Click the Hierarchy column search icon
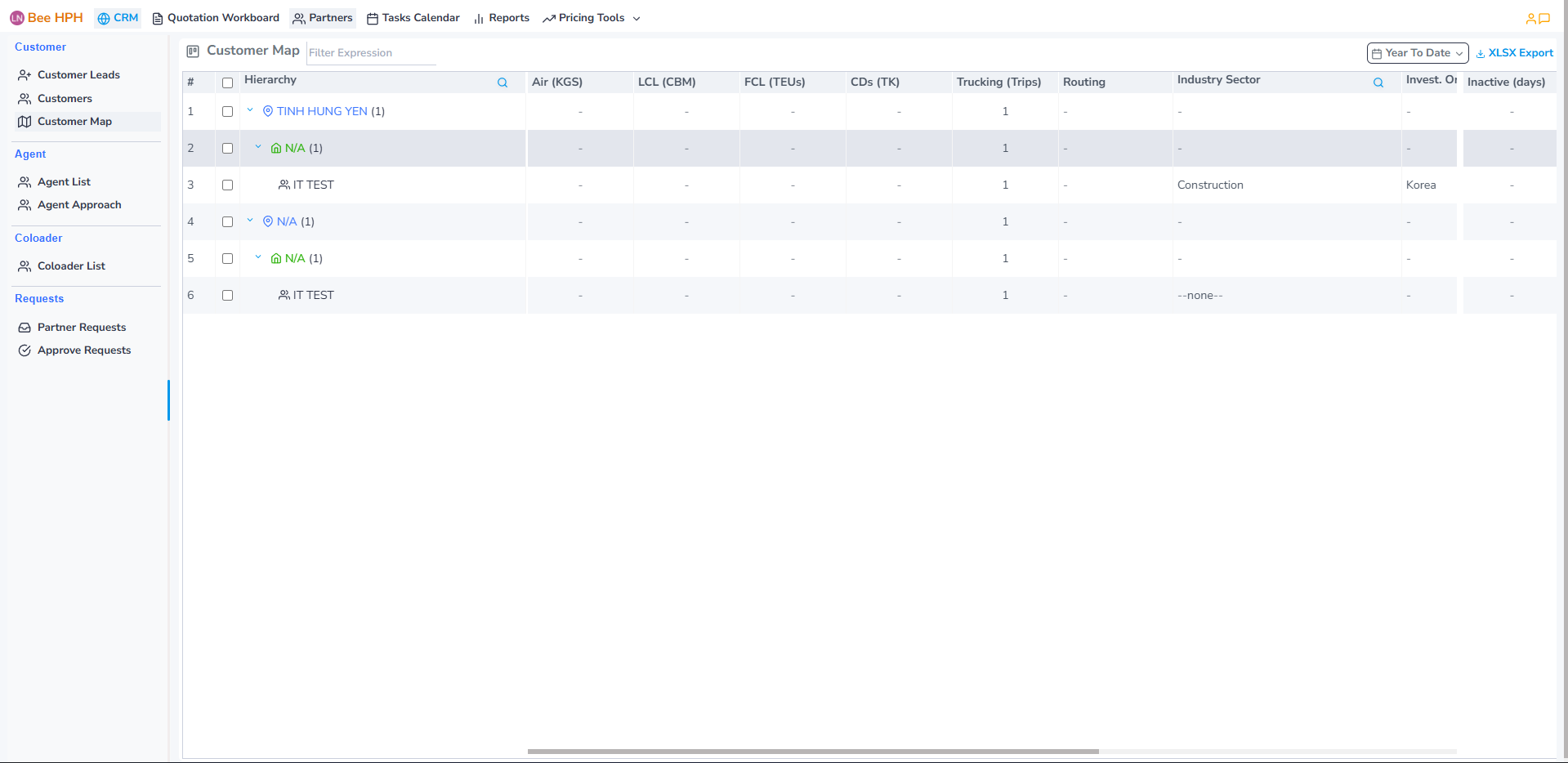The height and width of the screenshot is (763, 1568). (503, 83)
